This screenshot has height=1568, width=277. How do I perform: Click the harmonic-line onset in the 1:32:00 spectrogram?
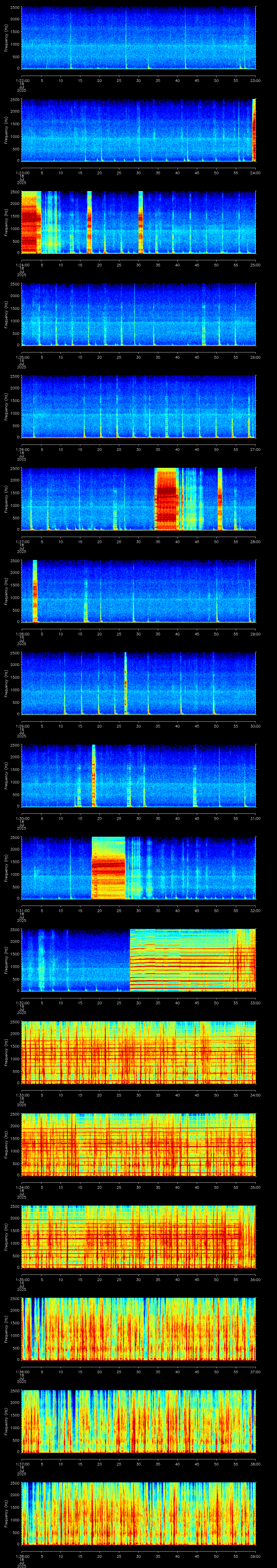[130, 960]
